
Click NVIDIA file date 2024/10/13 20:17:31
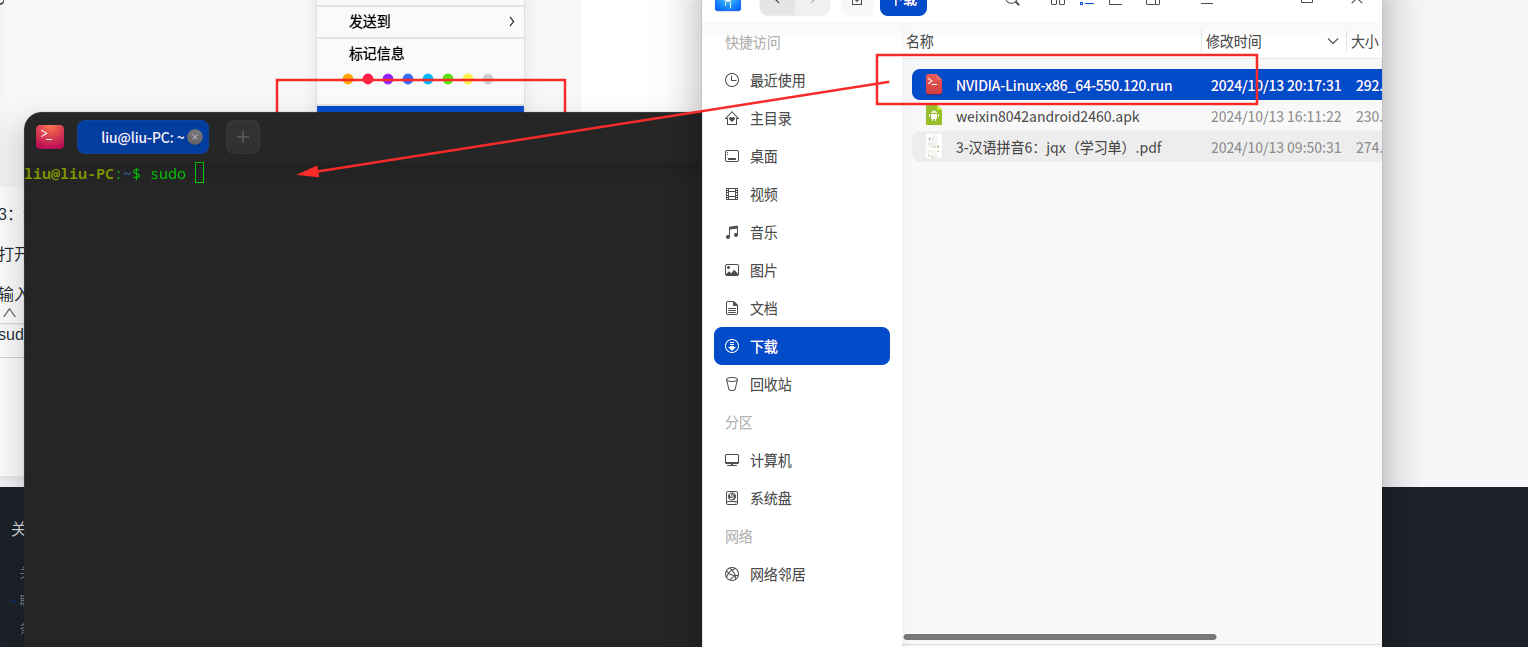pos(1276,86)
